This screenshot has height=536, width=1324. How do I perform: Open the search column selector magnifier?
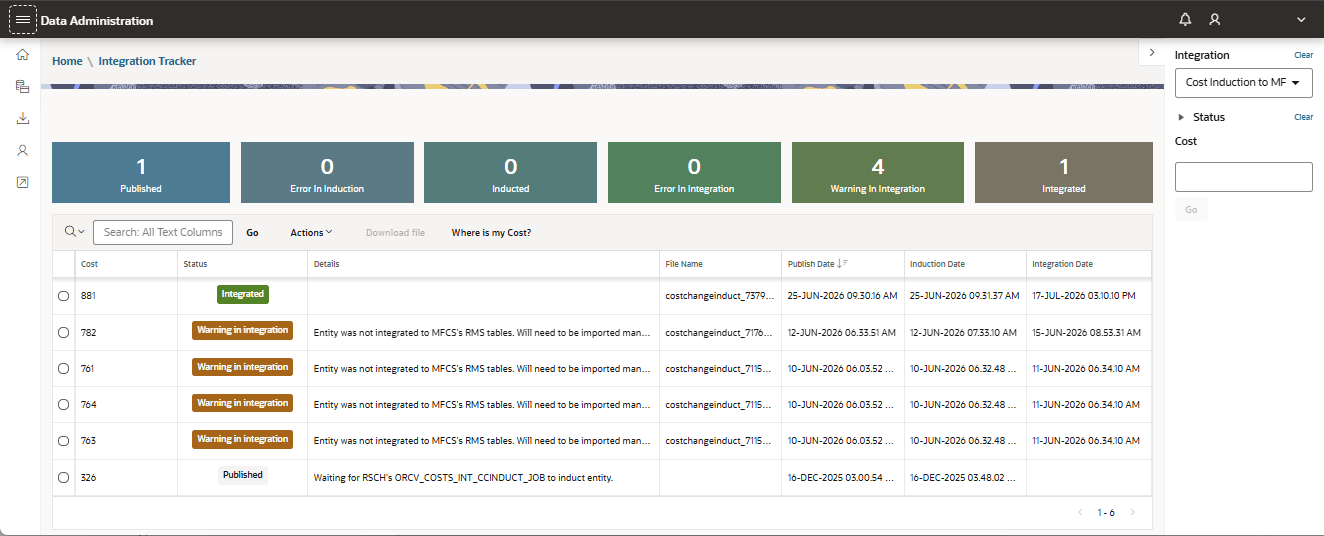click(x=74, y=232)
